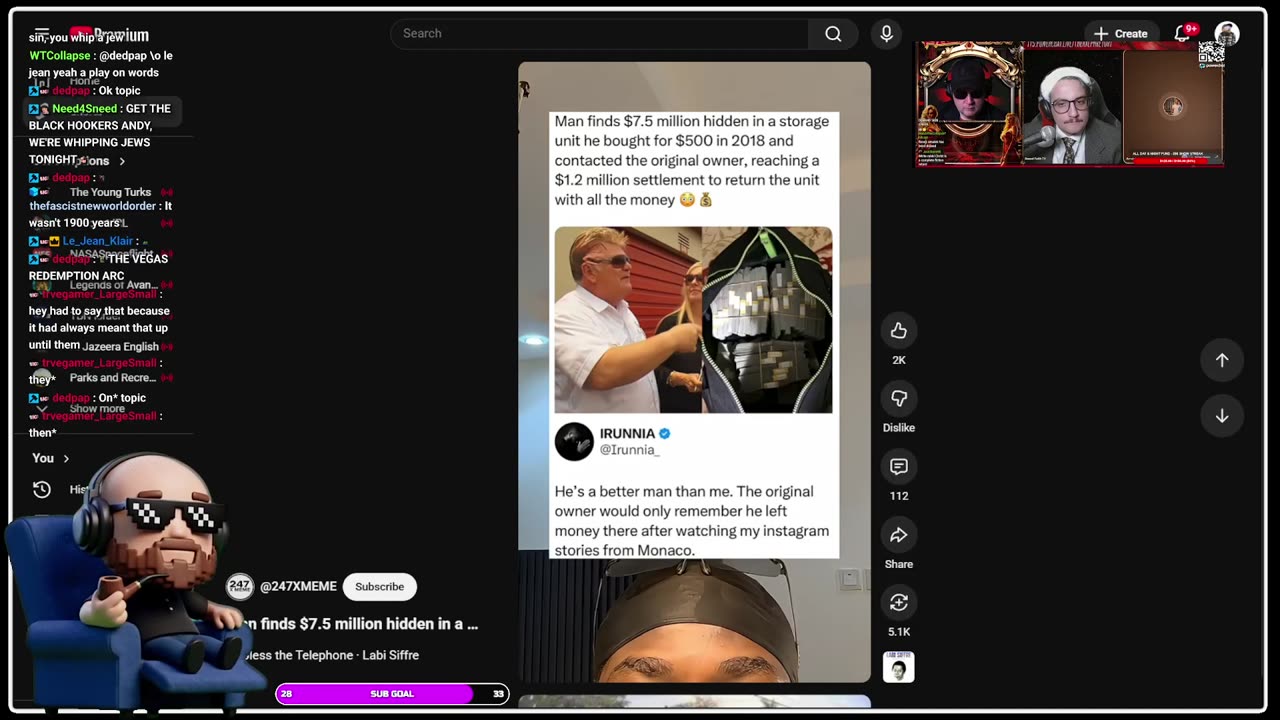
Task: Open the notifications bell
Action: click(1183, 33)
